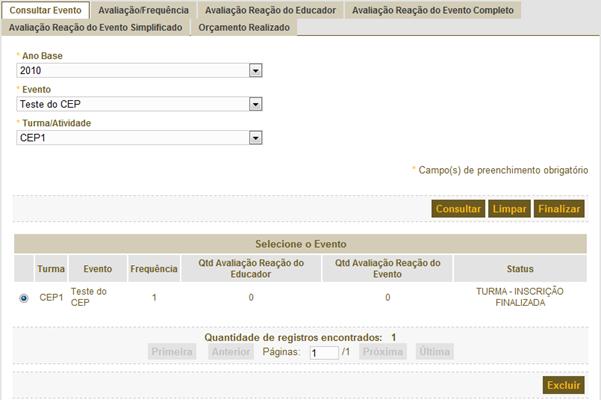
Task: Go to the Orçamento Realizado tab
Action: click(244, 27)
